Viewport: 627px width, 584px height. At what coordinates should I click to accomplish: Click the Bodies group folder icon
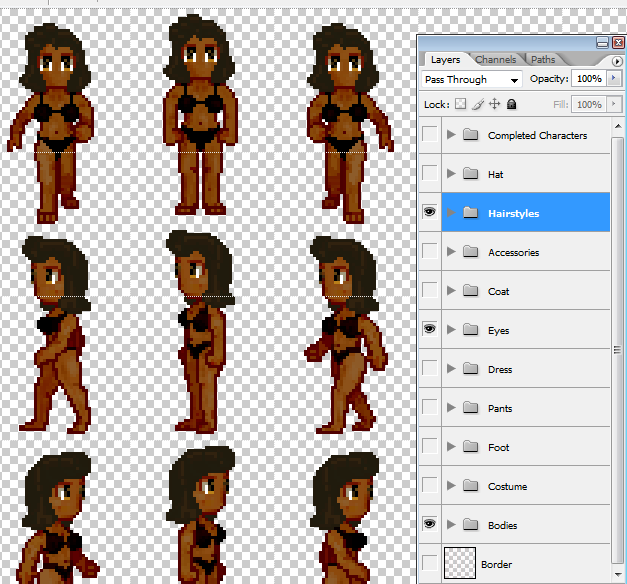471,524
